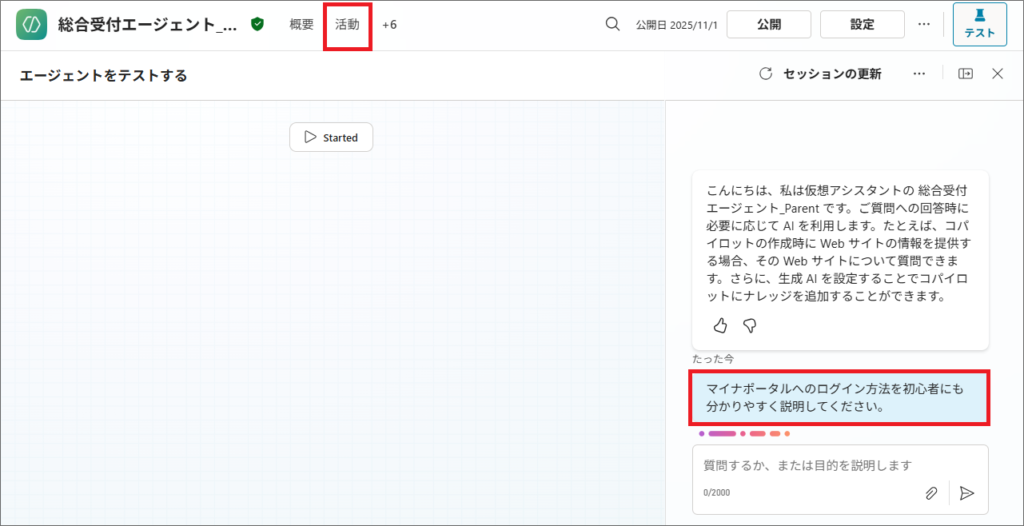The image size is (1024, 526).
Task: Open search with the magnifier icon
Action: point(613,24)
